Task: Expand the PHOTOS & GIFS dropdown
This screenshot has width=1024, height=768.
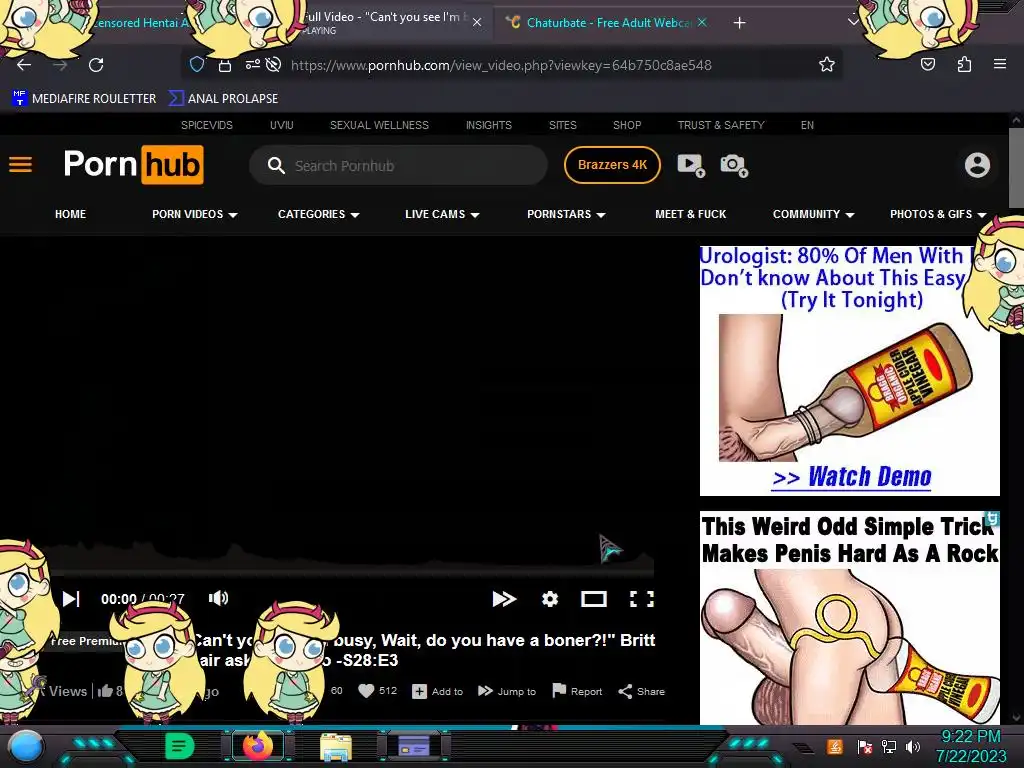Action: coord(938,214)
